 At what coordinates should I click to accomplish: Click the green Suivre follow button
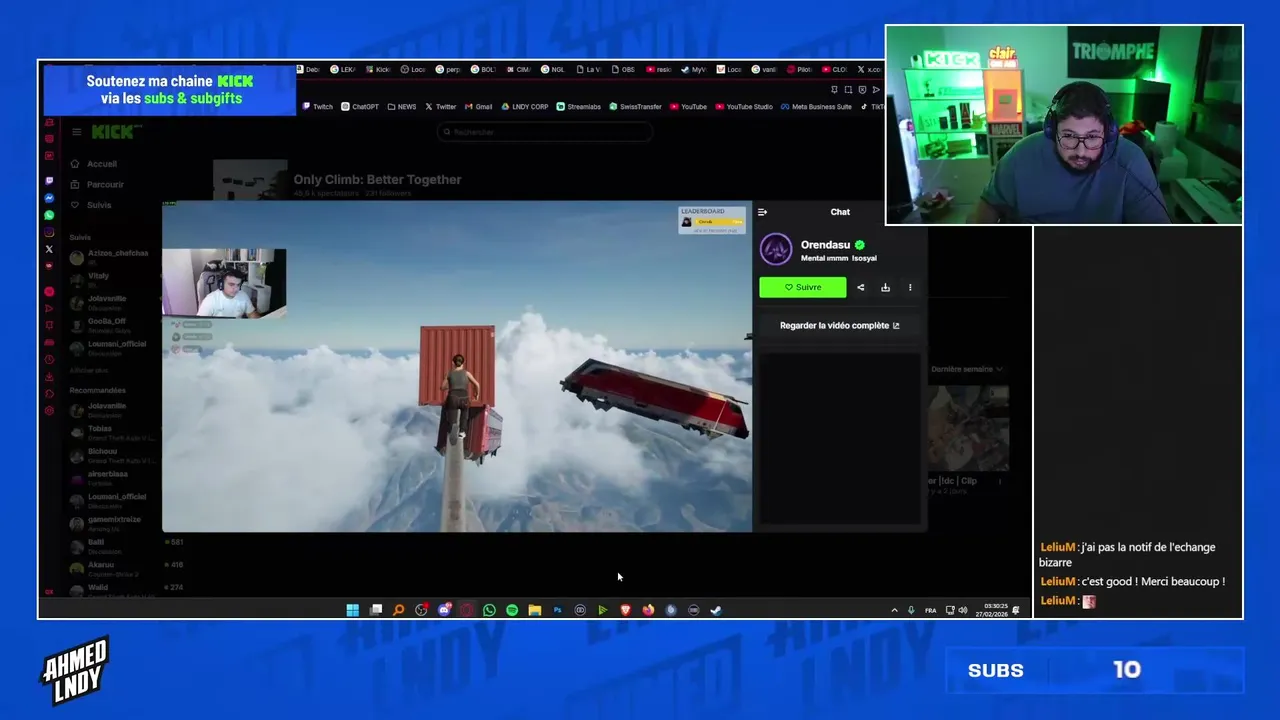pyautogui.click(x=802, y=287)
